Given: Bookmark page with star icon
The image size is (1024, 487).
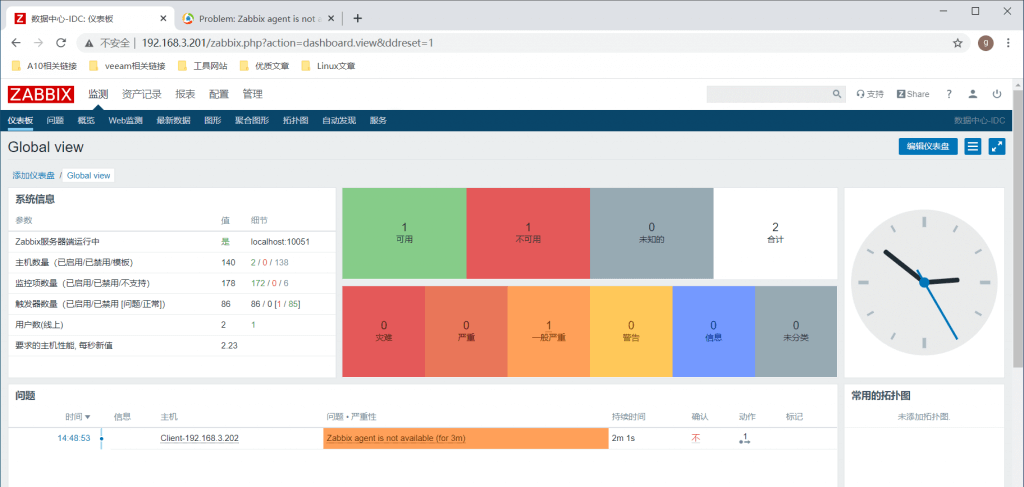Looking at the screenshot, I should point(957,43).
